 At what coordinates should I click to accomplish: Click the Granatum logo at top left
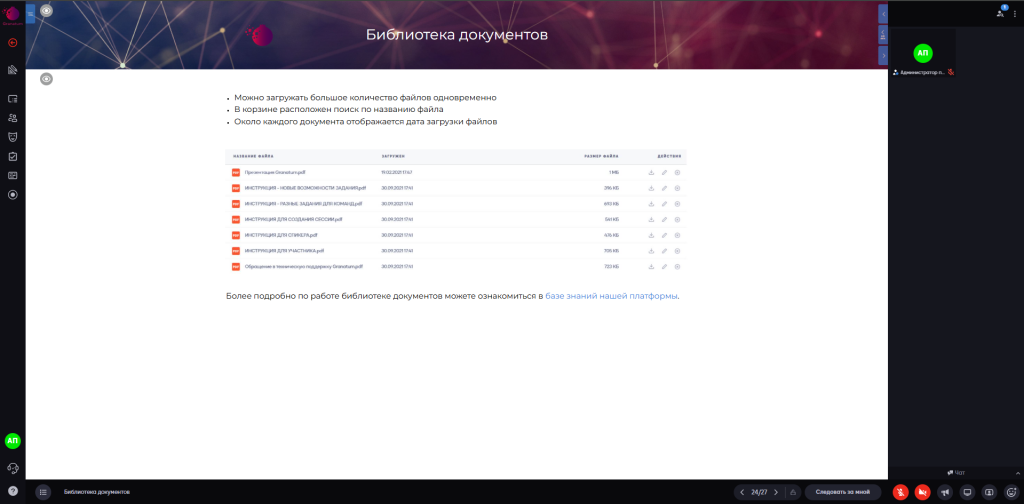click(12, 14)
